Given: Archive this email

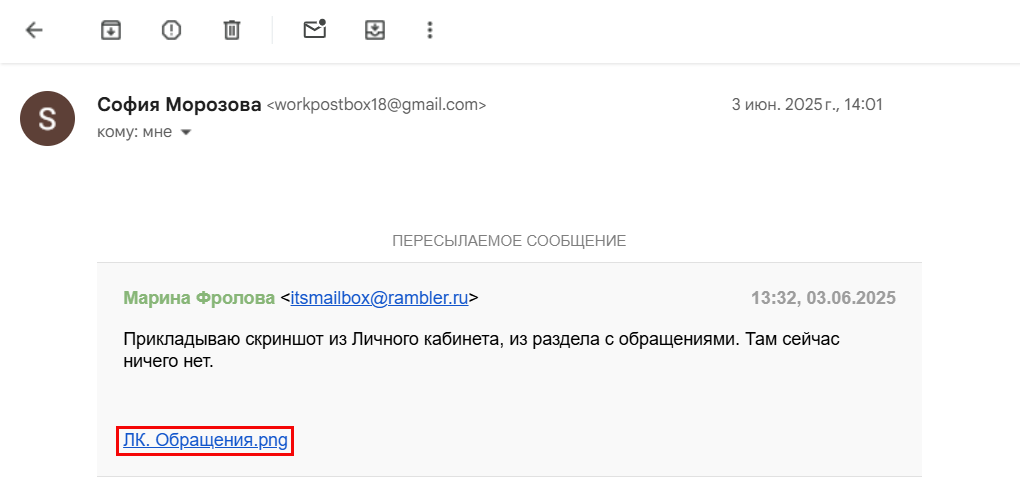Looking at the screenshot, I should (111, 30).
